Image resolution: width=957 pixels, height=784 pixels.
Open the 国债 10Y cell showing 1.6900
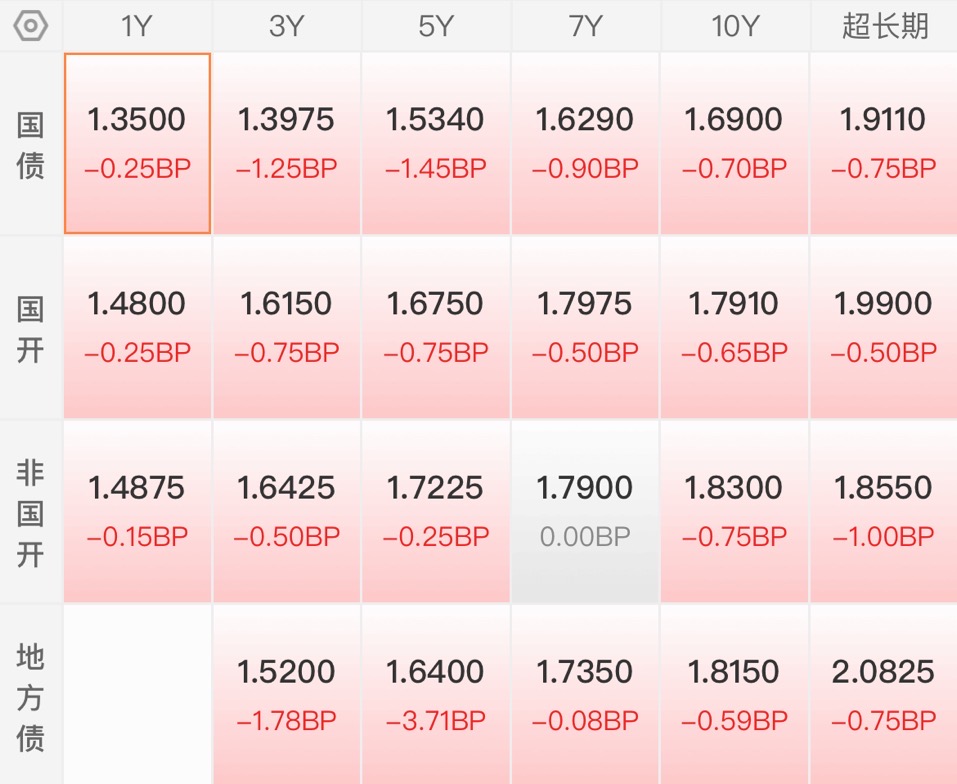735,143
